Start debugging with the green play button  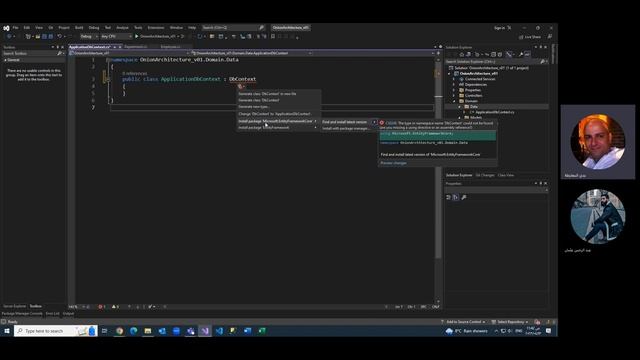pyautogui.click(x=137, y=36)
